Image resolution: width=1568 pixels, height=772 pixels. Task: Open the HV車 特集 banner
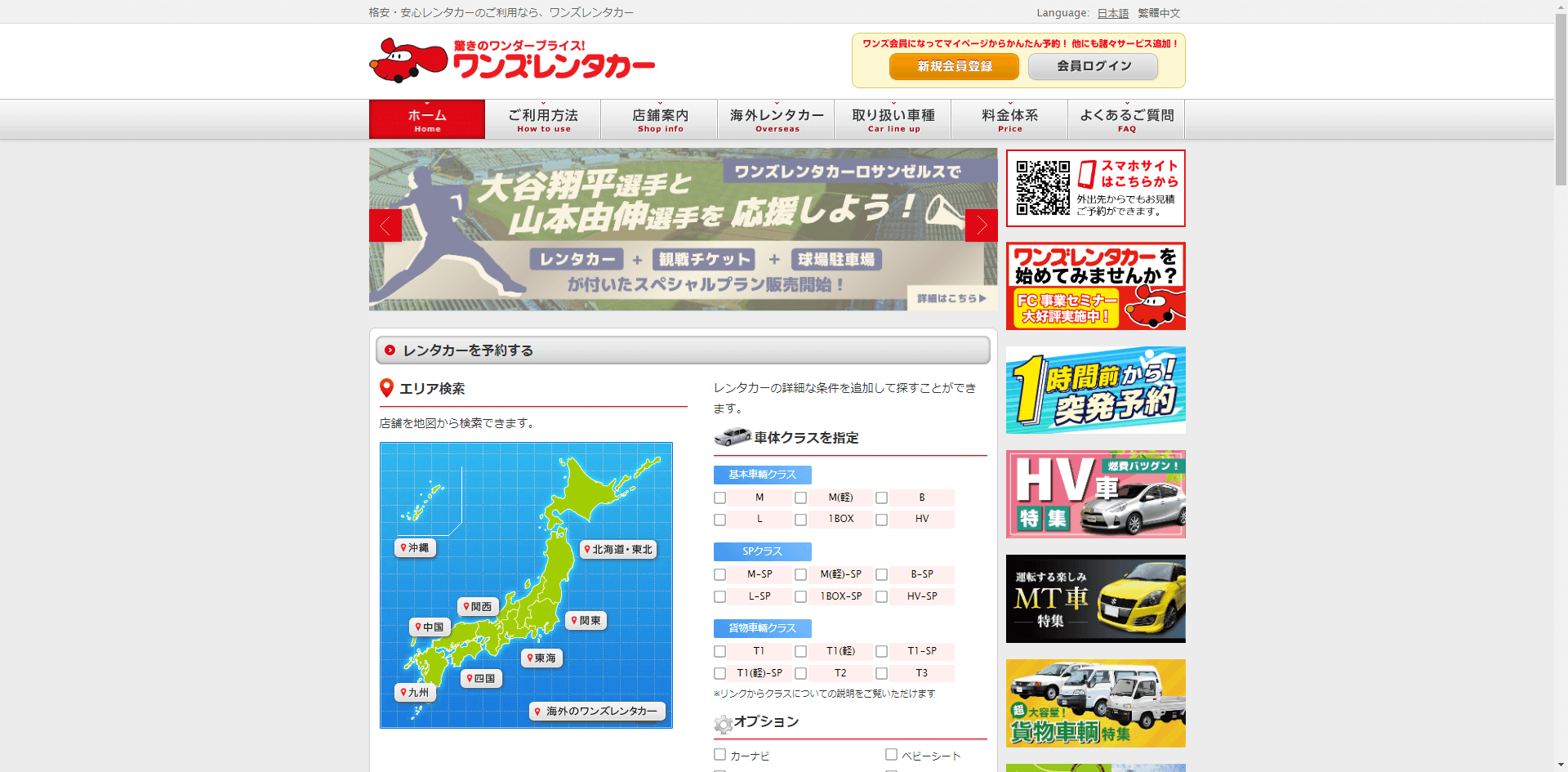pyautogui.click(x=1096, y=494)
